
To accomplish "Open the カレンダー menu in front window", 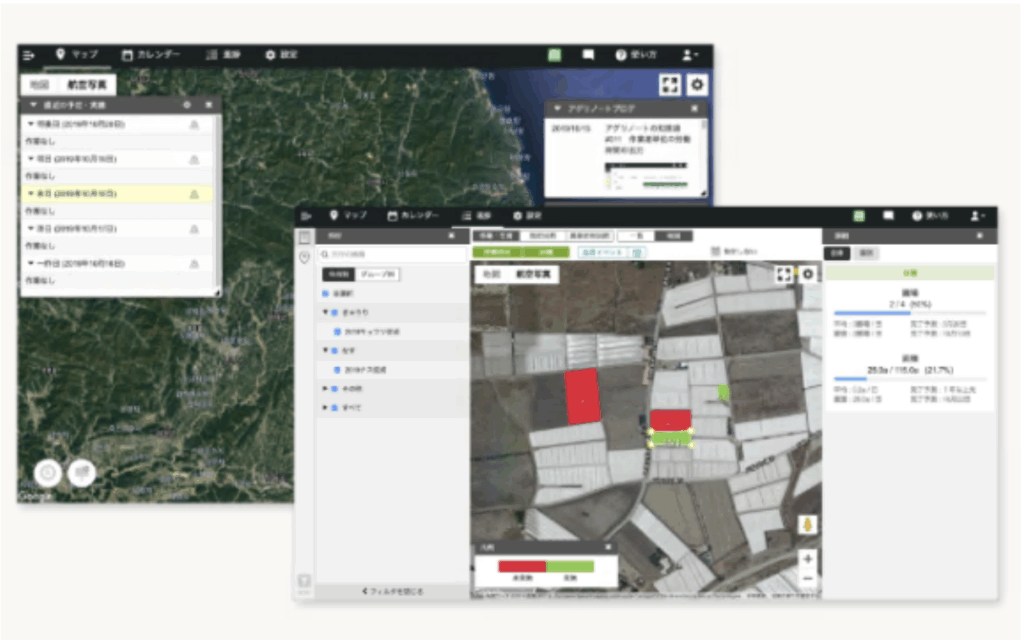I will 413,216.
